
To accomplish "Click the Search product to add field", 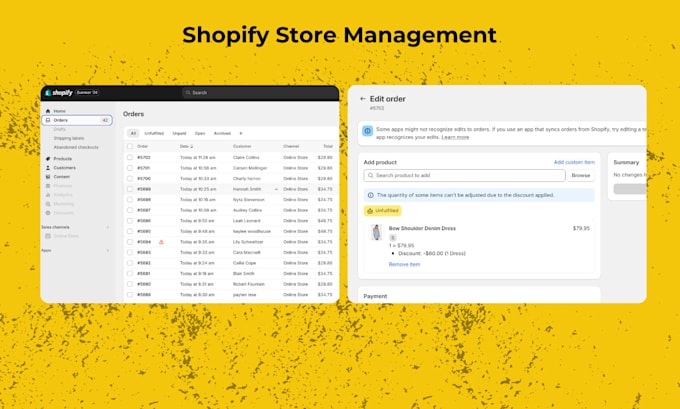I will 464,176.
